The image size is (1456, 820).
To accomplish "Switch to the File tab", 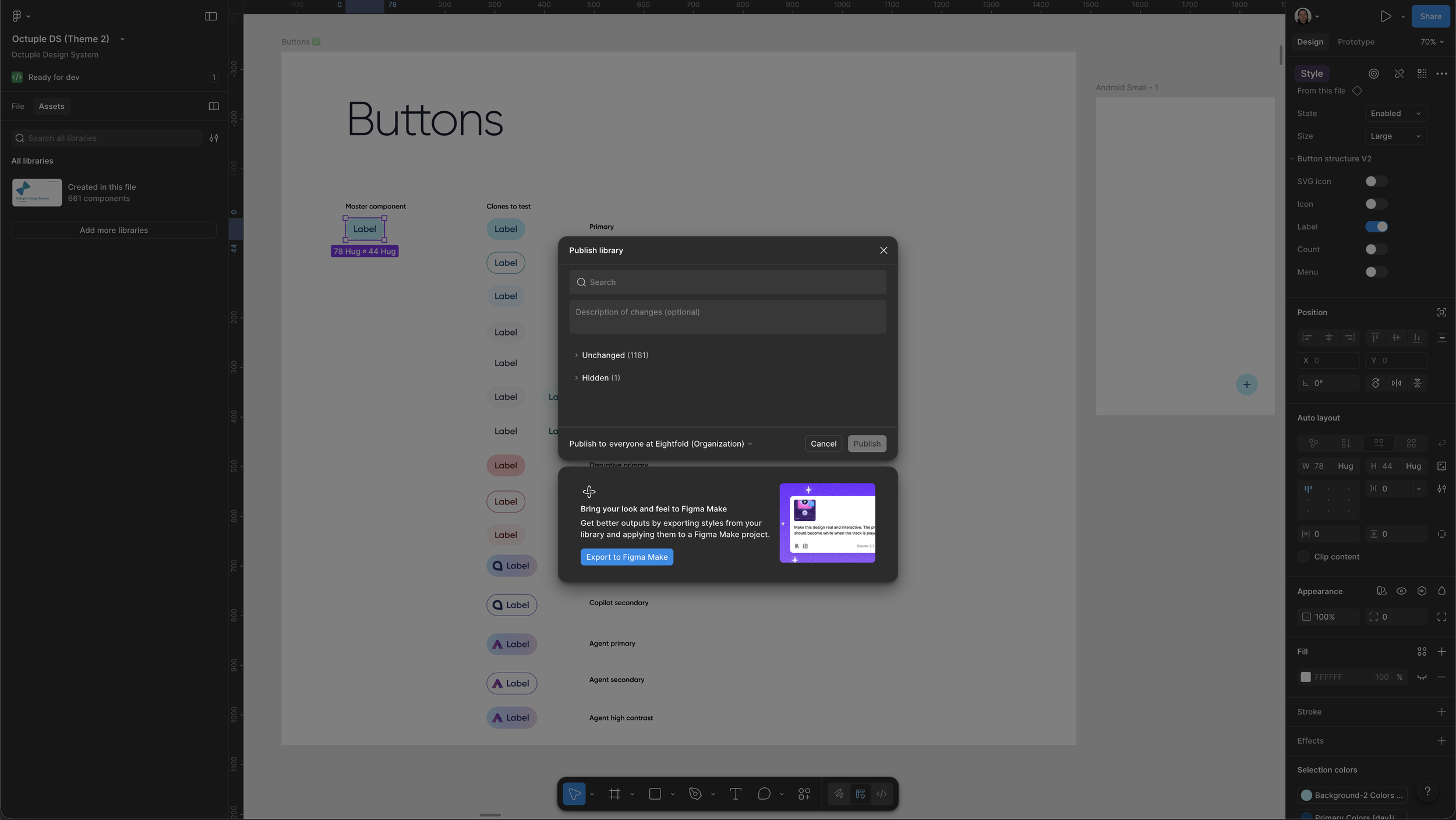I will tap(17, 106).
